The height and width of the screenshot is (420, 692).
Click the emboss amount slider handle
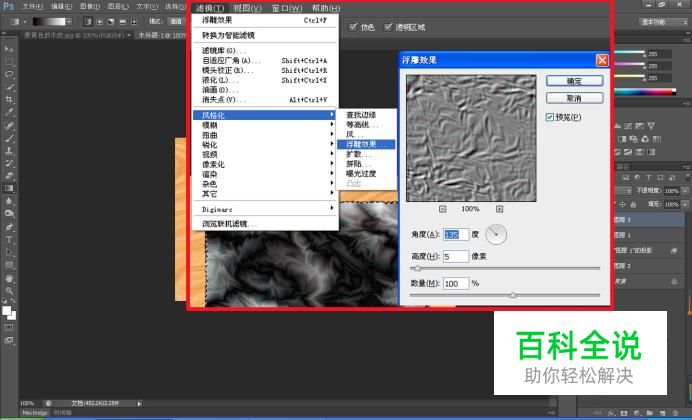coord(513,295)
